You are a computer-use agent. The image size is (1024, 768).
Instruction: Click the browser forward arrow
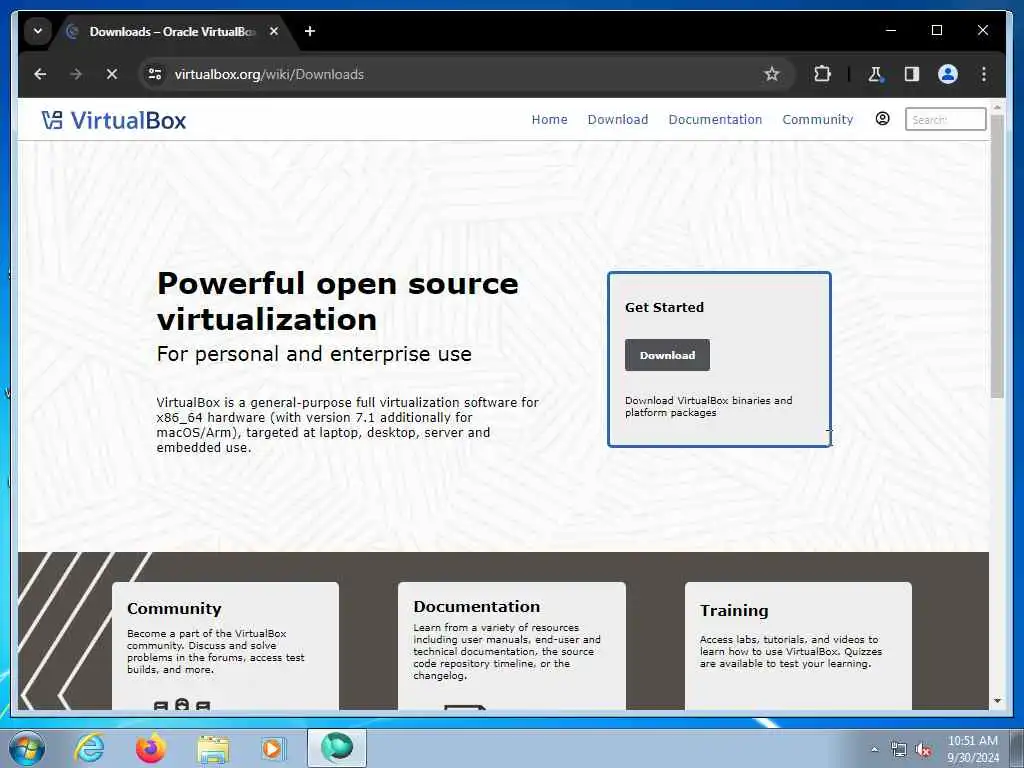click(76, 74)
